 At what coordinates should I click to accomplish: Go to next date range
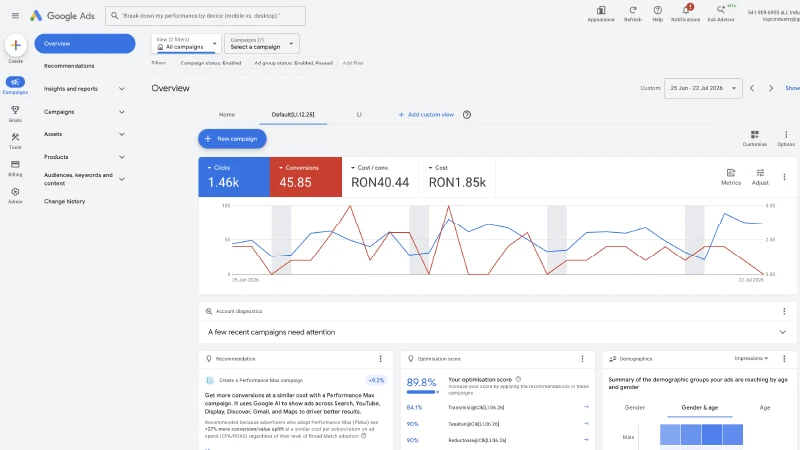click(771, 88)
